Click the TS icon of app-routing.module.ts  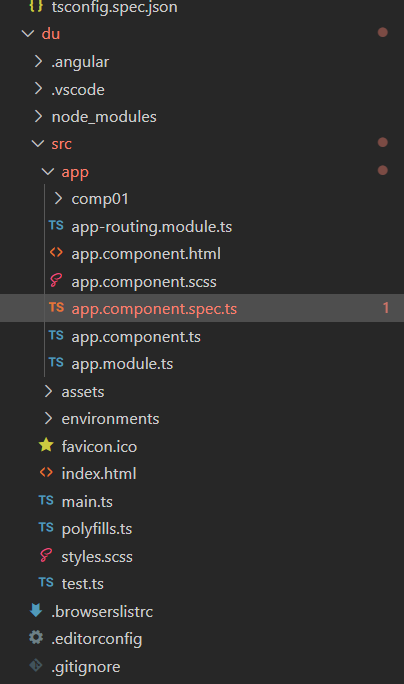point(56,226)
